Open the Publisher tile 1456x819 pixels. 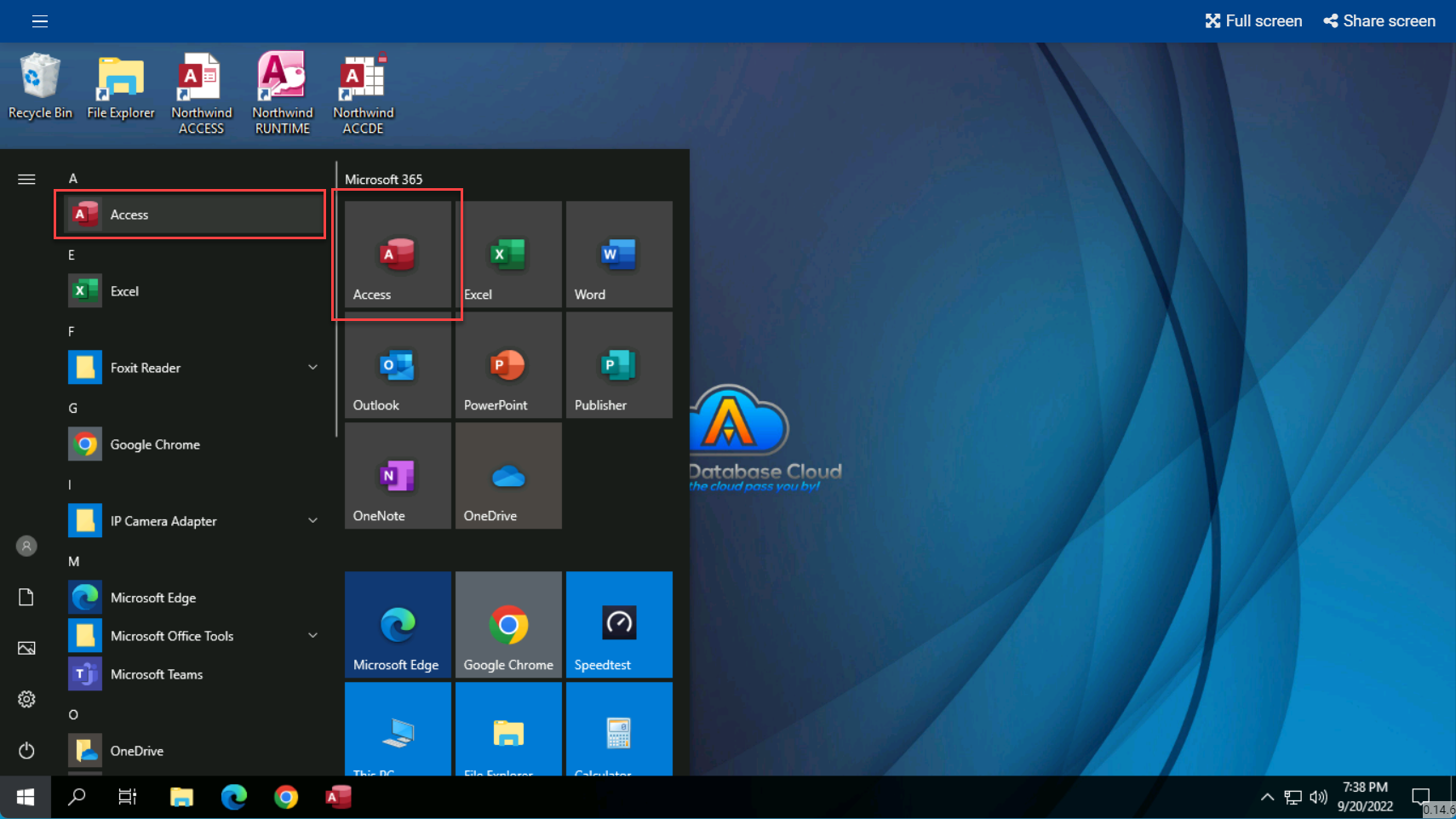[x=619, y=365]
